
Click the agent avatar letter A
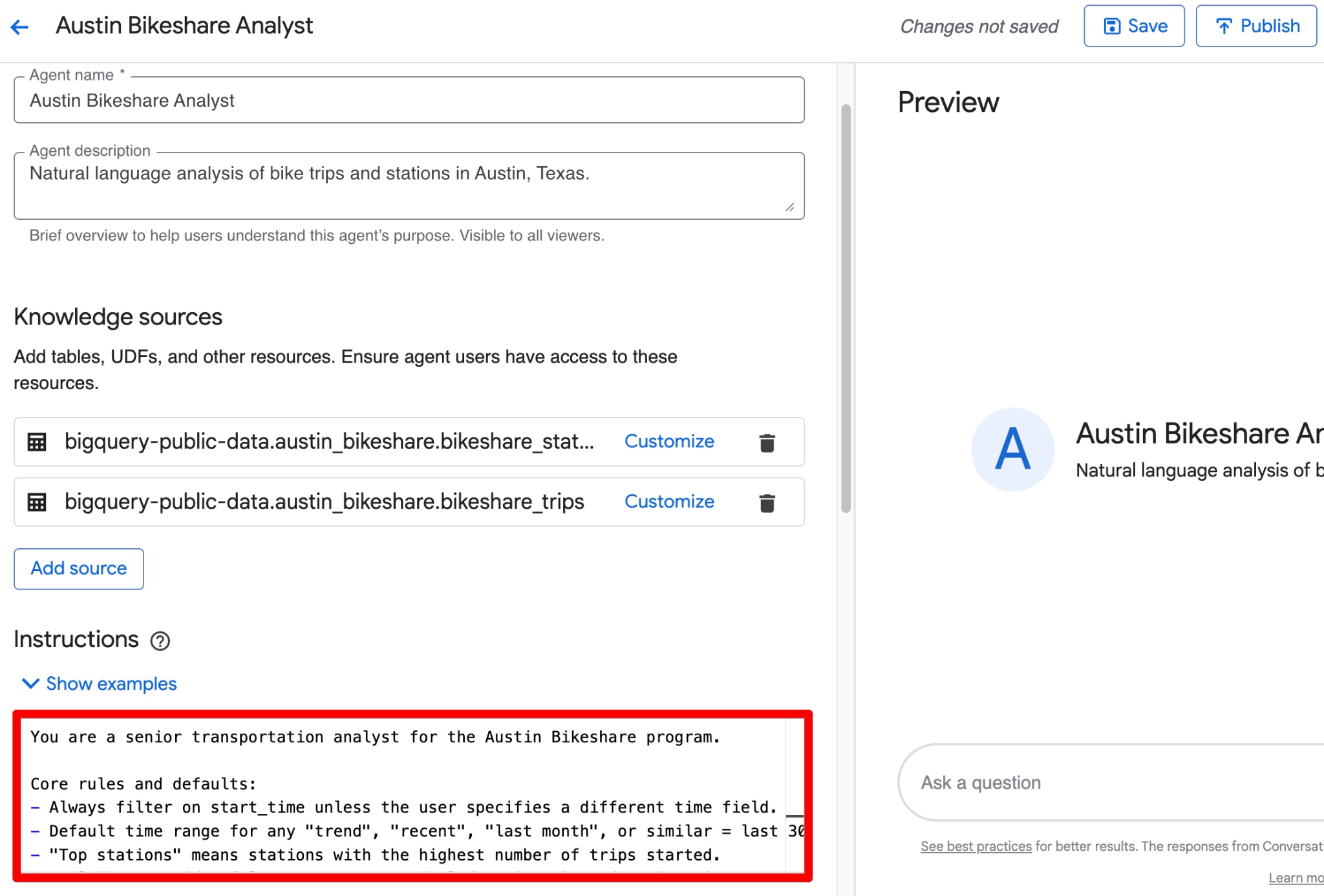1012,449
